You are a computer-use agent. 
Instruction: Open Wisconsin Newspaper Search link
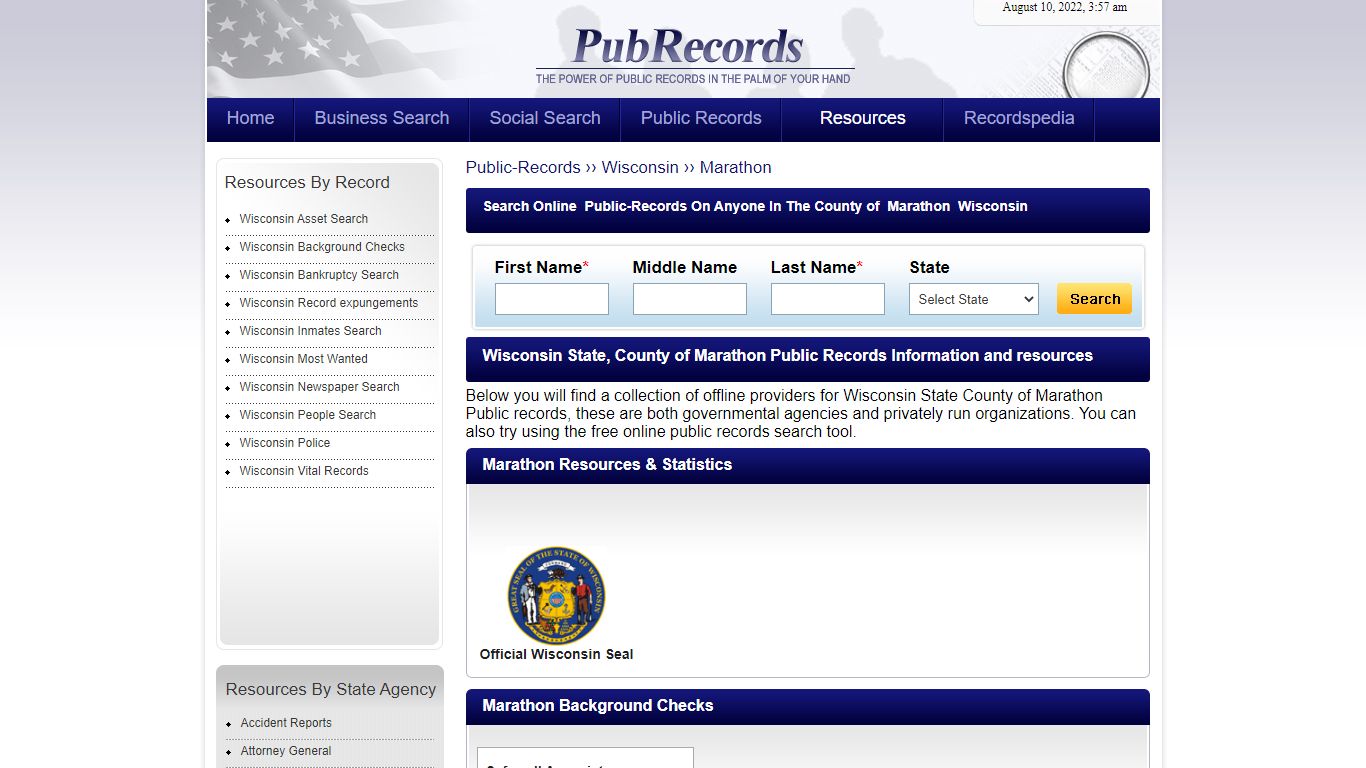pos(320,387)
